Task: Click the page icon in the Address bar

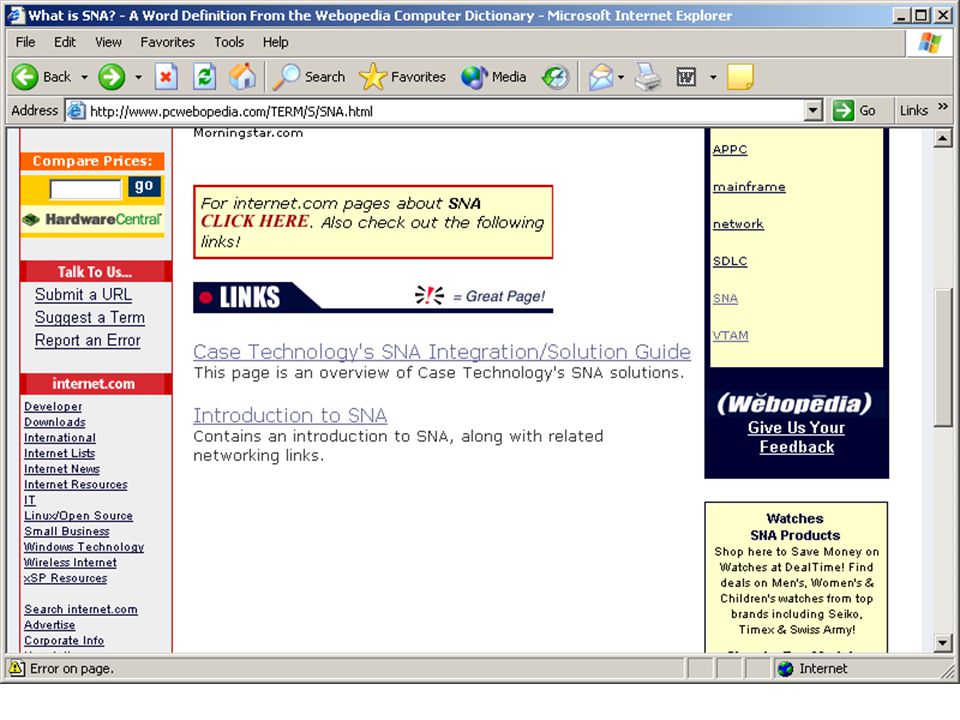Action: (76, 111)
